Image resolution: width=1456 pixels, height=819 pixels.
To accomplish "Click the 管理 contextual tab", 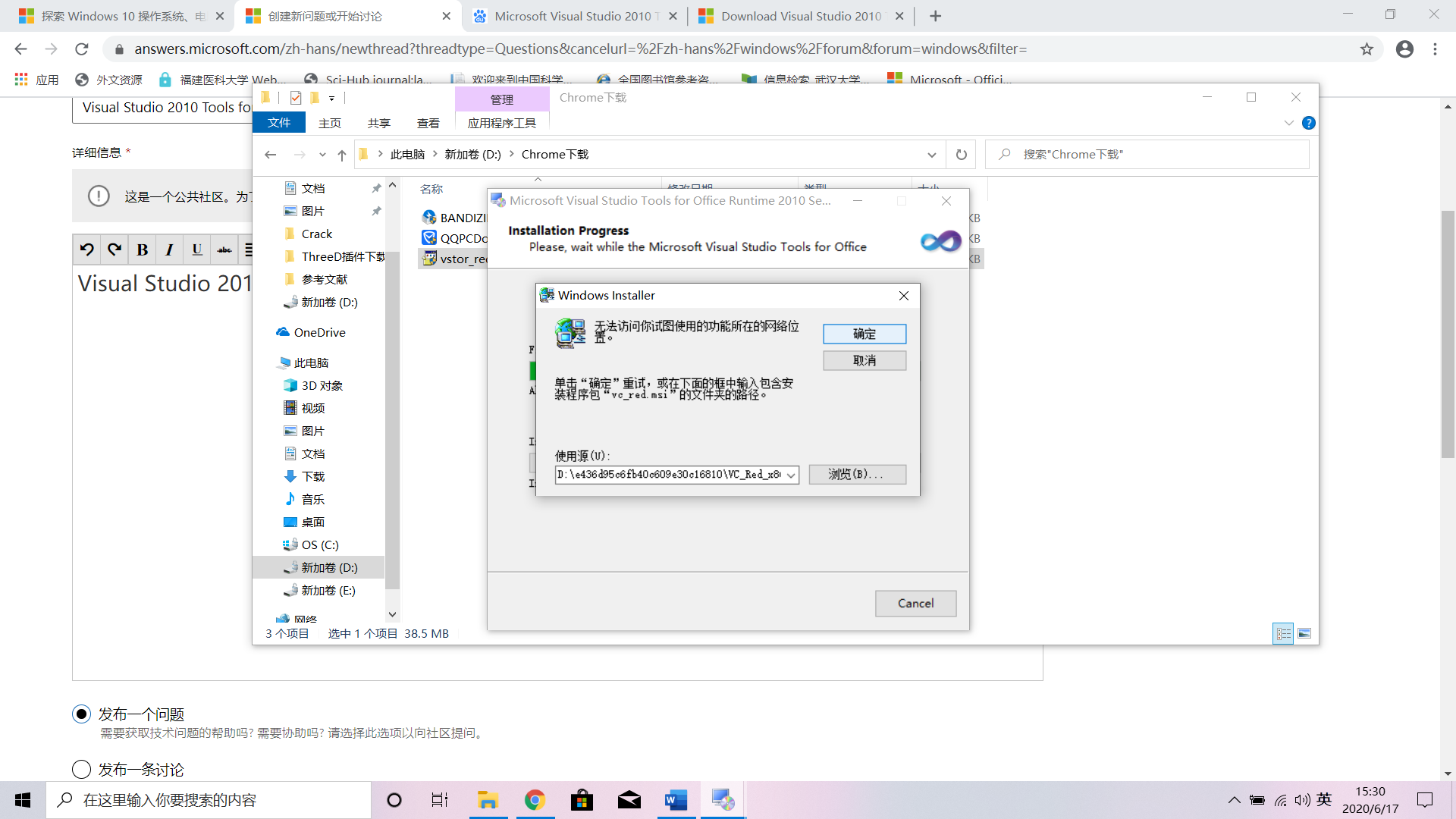I will point(502,99).
